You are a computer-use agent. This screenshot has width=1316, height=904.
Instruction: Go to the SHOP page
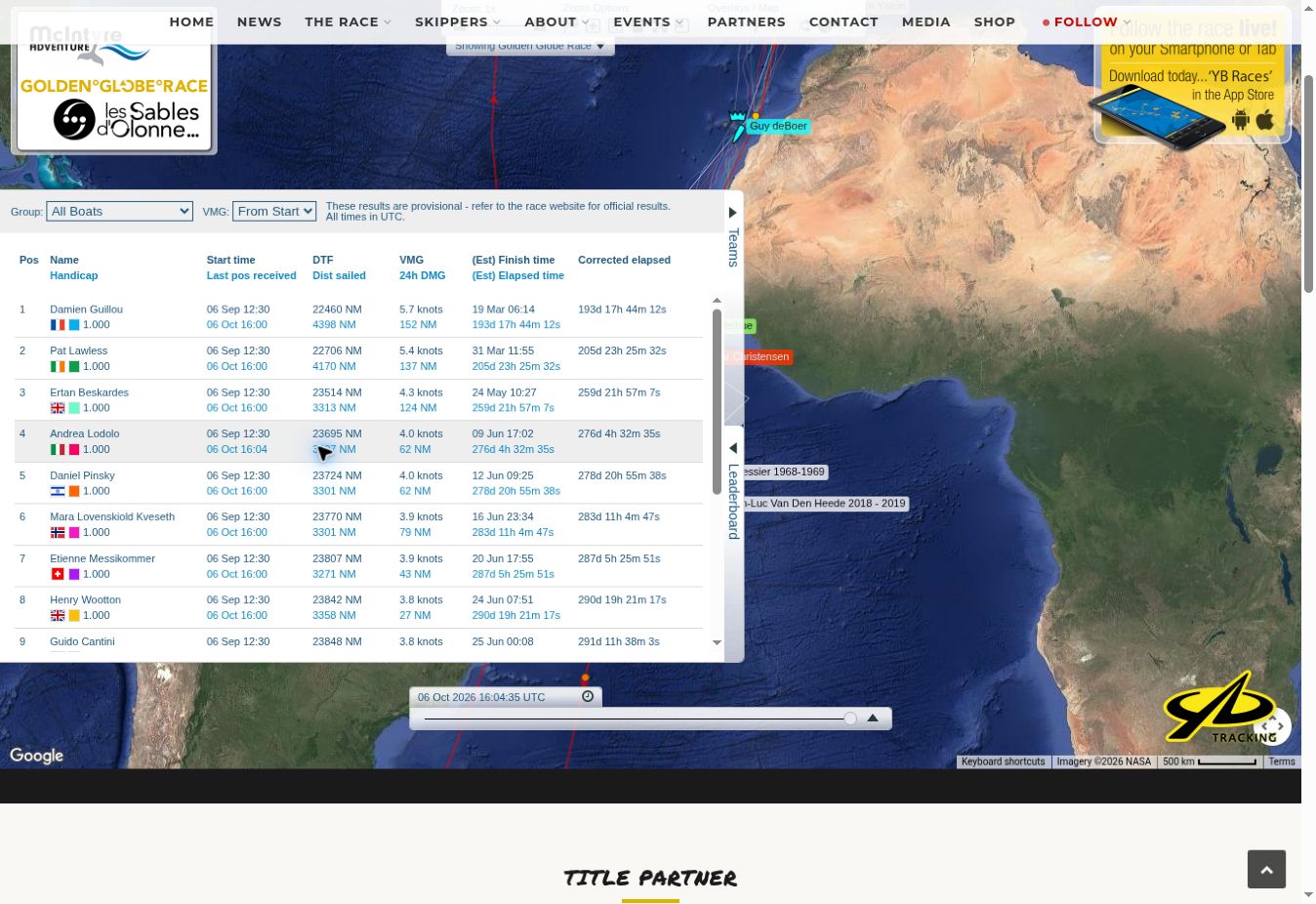click(x=995, y=21)
